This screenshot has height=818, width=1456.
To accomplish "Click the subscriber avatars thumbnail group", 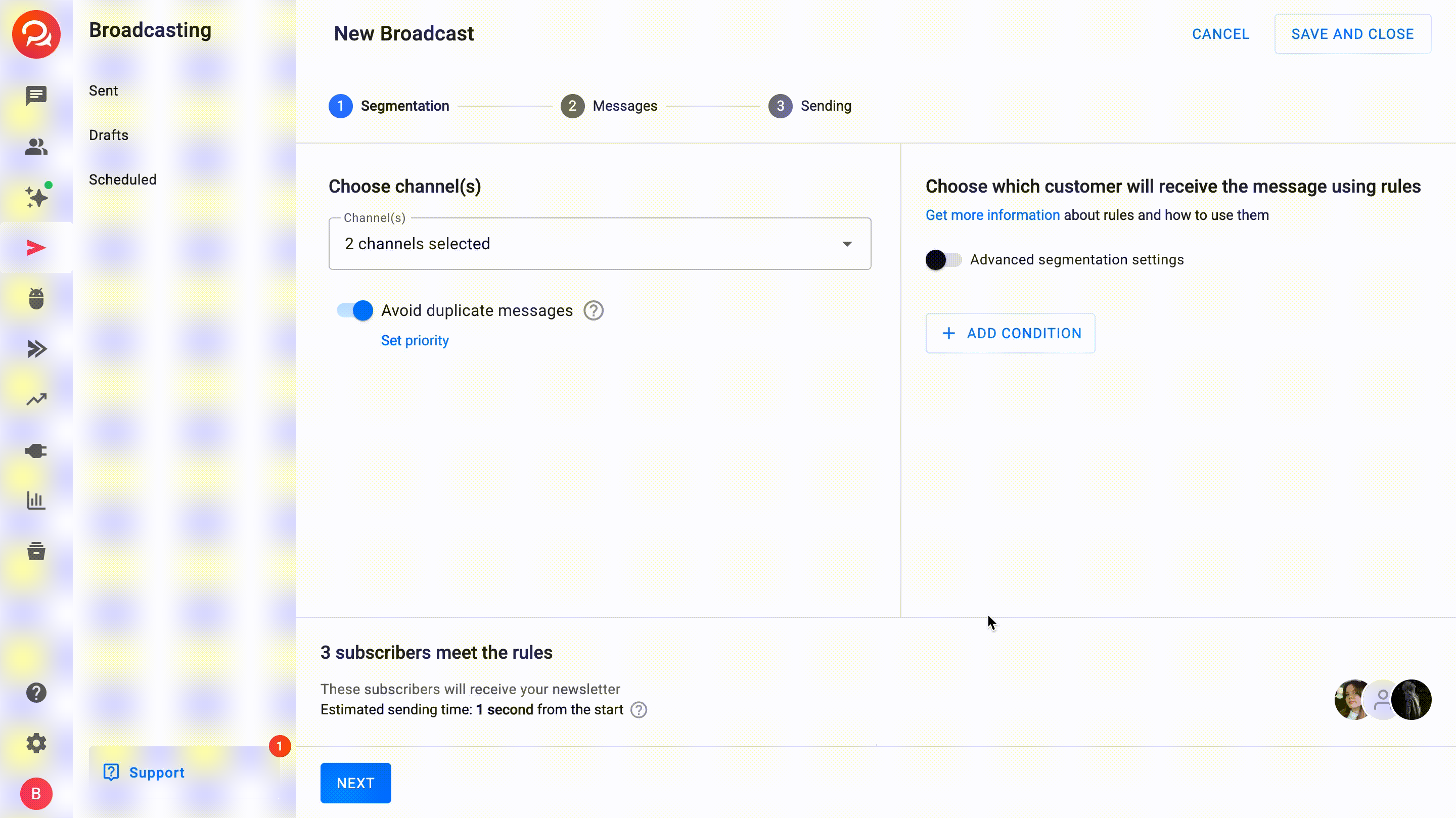I will pos(1383,700).
